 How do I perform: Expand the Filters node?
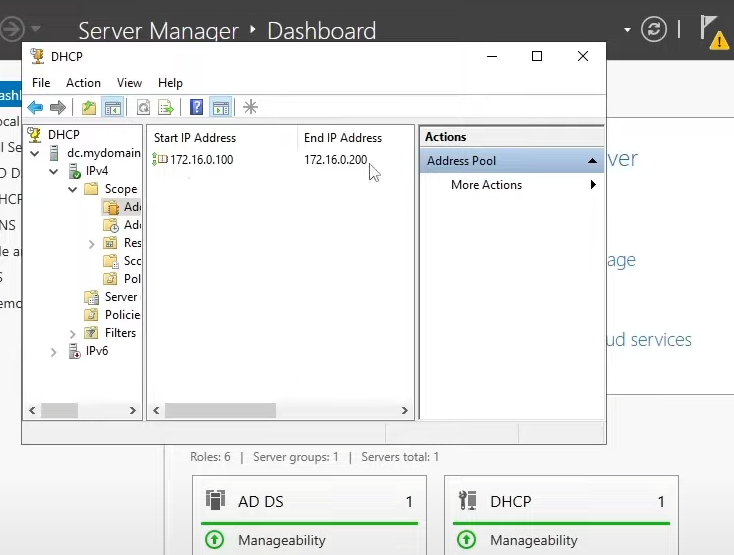73,334
